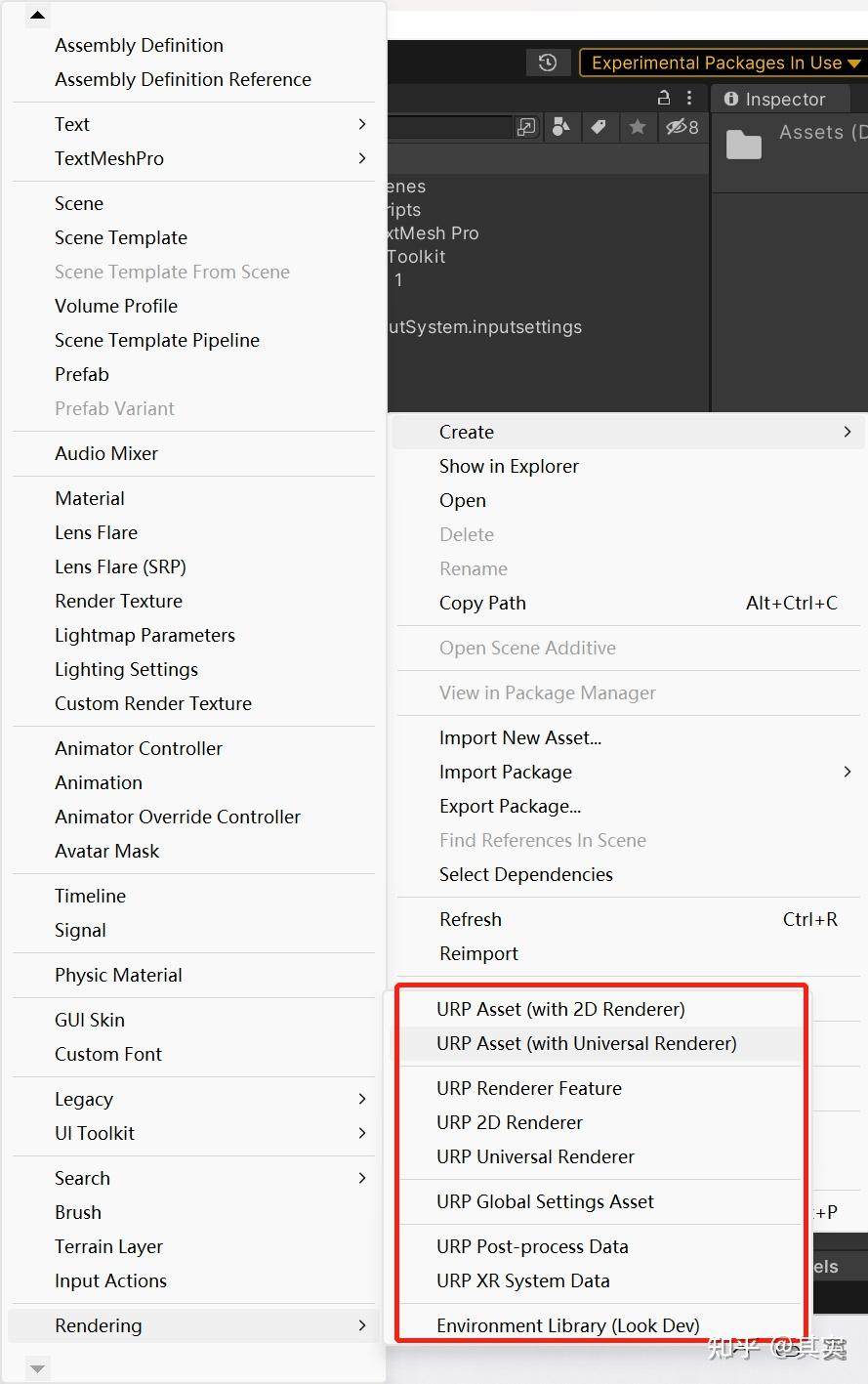Filter assets by label with the tag icon
The height and width of the screenshot is (1384, 868).
pyautogui.click(x=599, y=128)
